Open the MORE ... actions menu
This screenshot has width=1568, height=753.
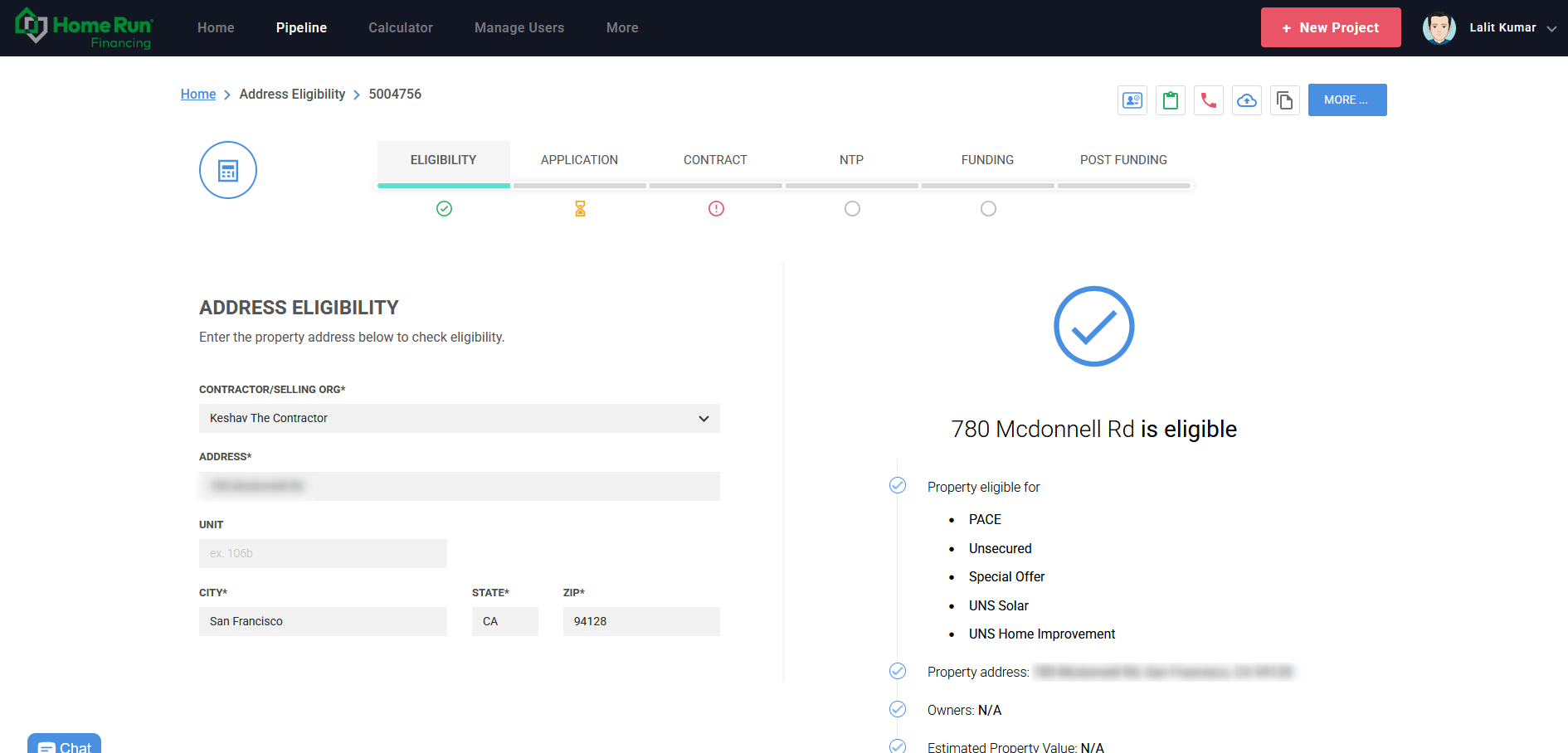pyautogui.click(x=1346, y=100)
